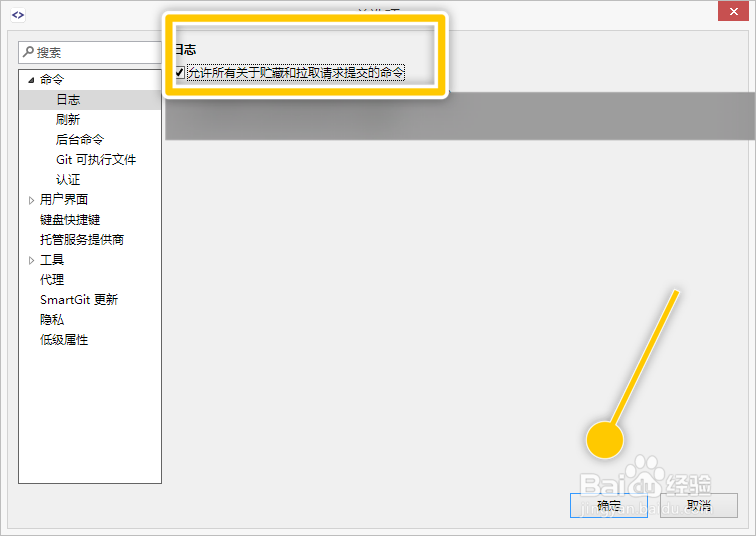Select the 日志 tree item
Image resolution: width=756 pixels, height=536 pixels.
[68, 100]
